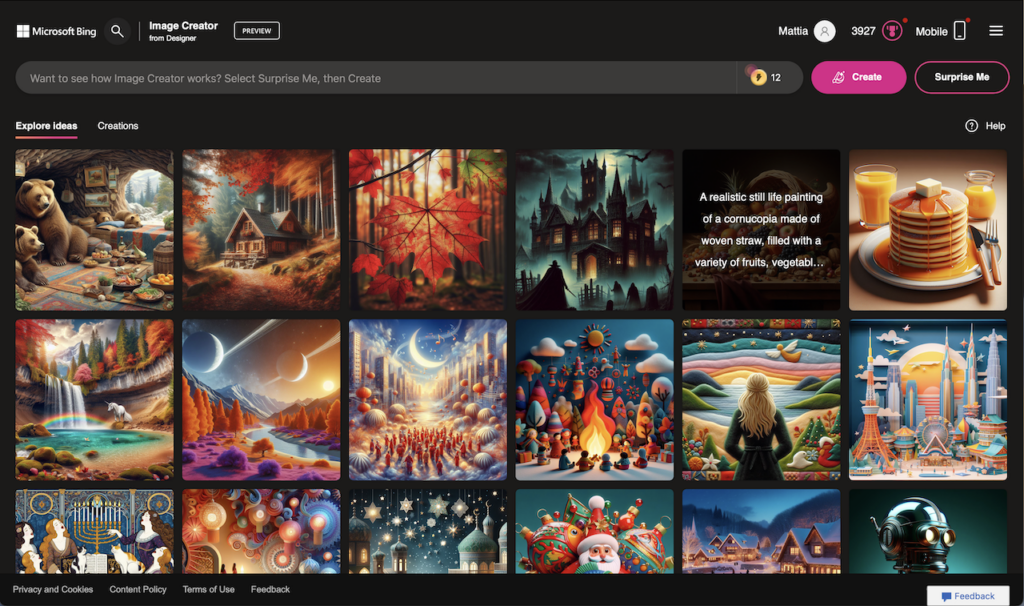Open the Terms of Use link
Image resolution: width=1024 pixels, height=606 pixels.
(209, 589)
